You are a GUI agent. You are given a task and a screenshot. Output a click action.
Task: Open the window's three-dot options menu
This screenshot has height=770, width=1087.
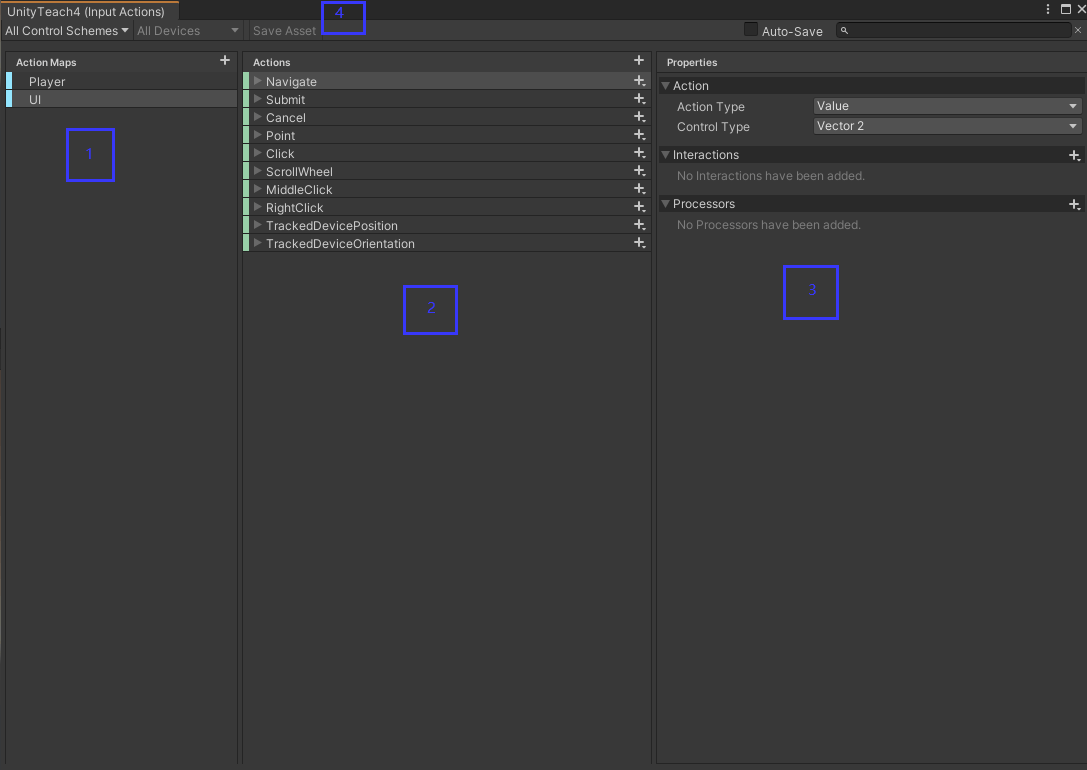1047,9
